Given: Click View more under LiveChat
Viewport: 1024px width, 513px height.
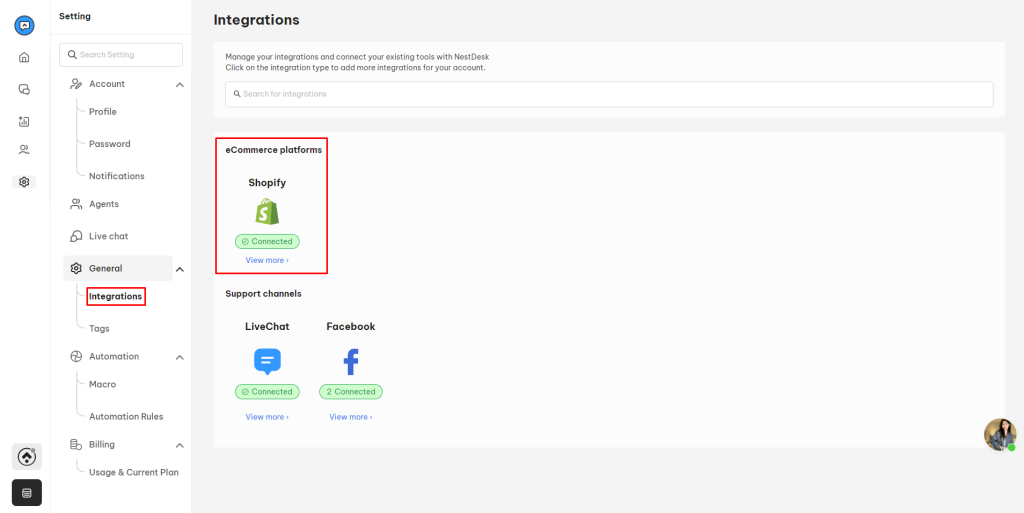Looking at the screenshot, I should click(267, 417).
